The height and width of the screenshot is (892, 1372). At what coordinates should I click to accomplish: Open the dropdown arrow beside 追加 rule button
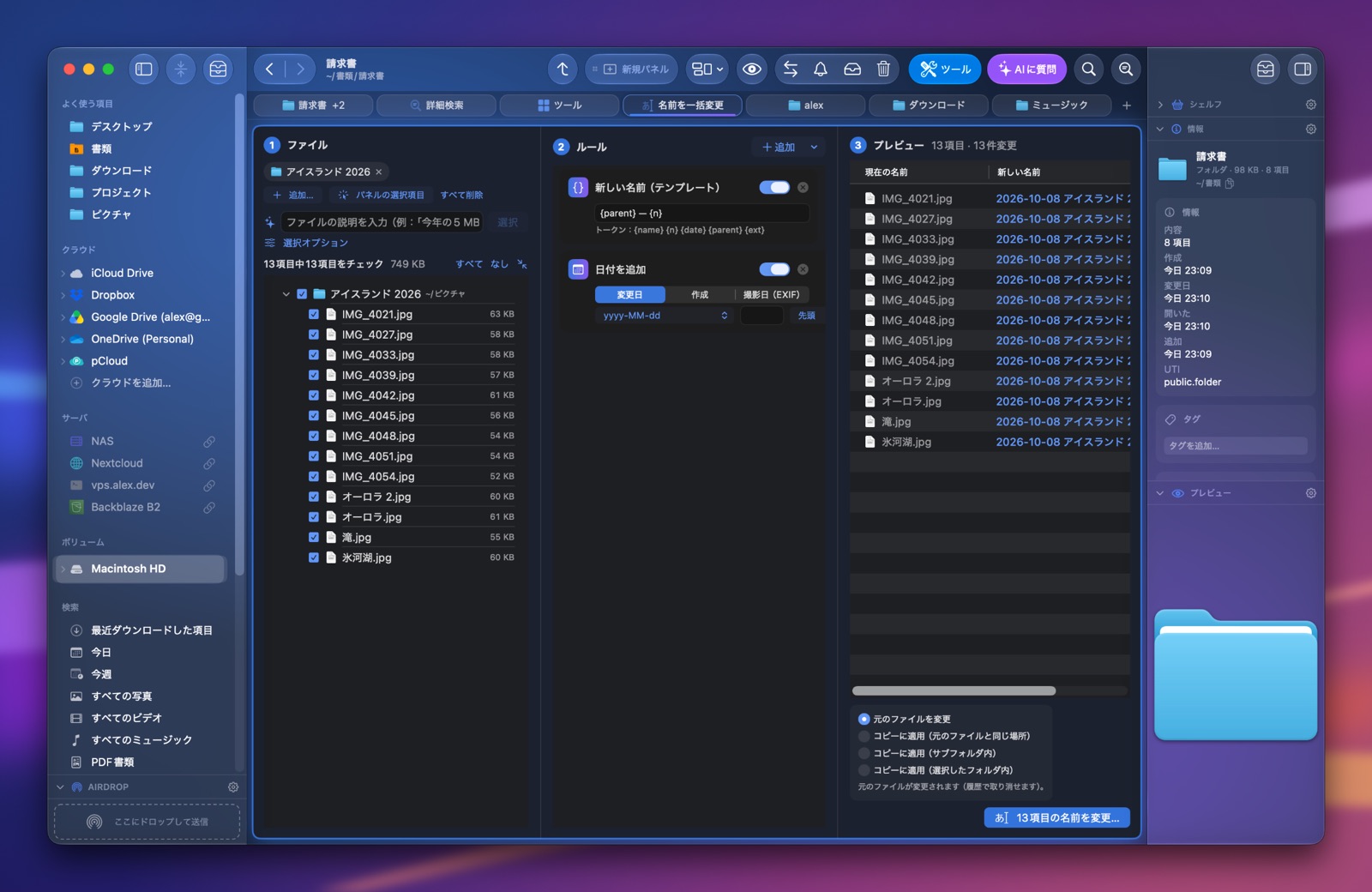(814, 148)
